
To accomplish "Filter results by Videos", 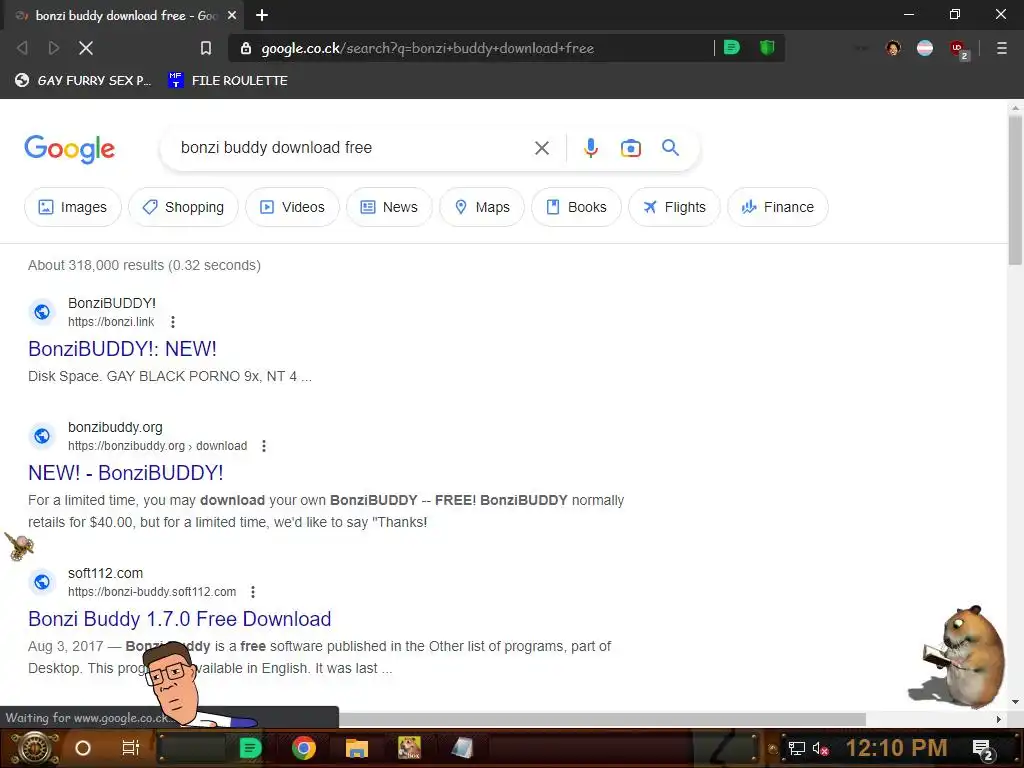I will tap(292, 207).
